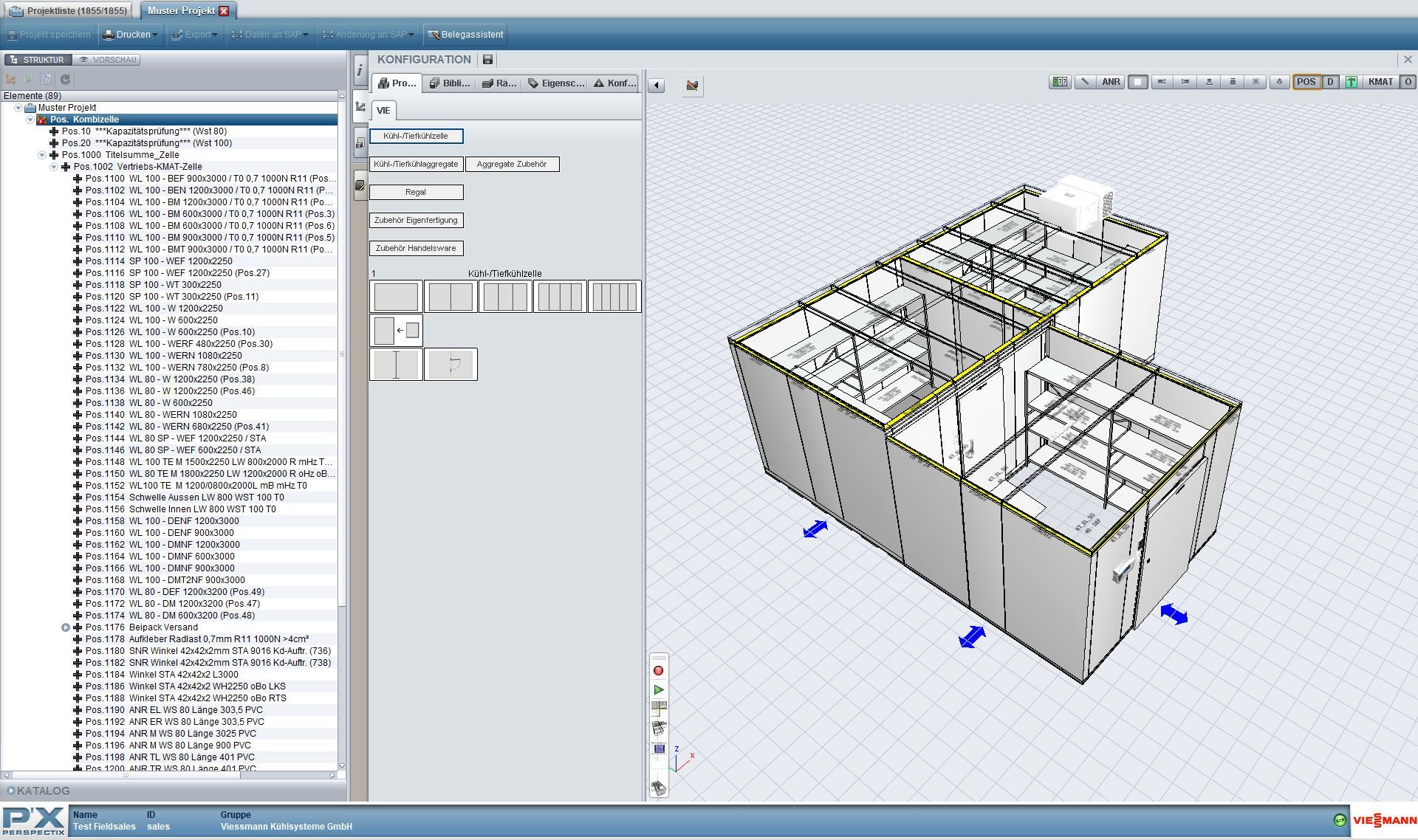Image resolution: width=1418 pixels, height=840 pixels.
Task: Click the Belegassistent button
Action: pyautogui.click(x=466, y=35)
